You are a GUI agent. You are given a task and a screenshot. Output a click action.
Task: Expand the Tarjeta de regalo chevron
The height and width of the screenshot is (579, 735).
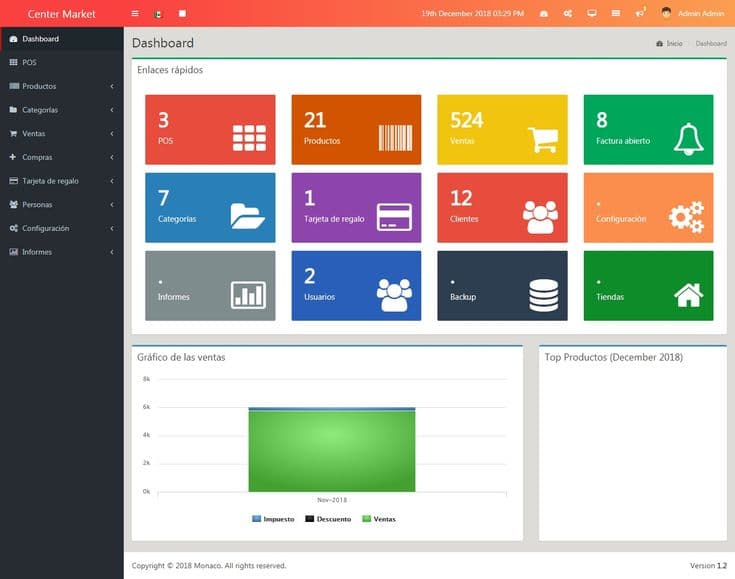112,181
